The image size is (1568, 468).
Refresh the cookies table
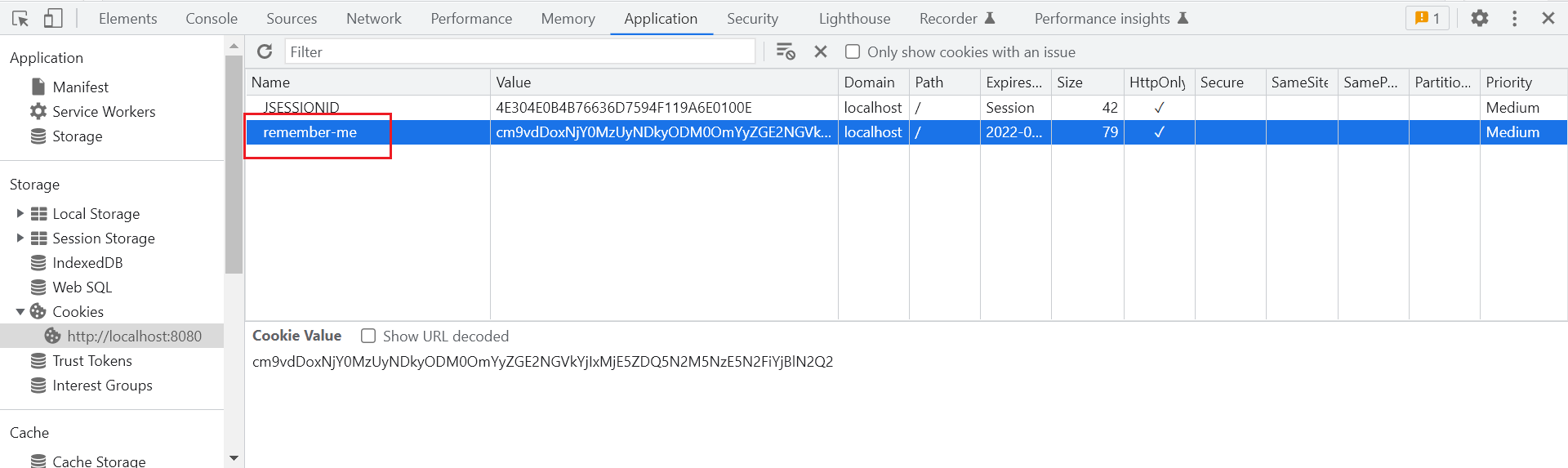click(x=265, y=52)
